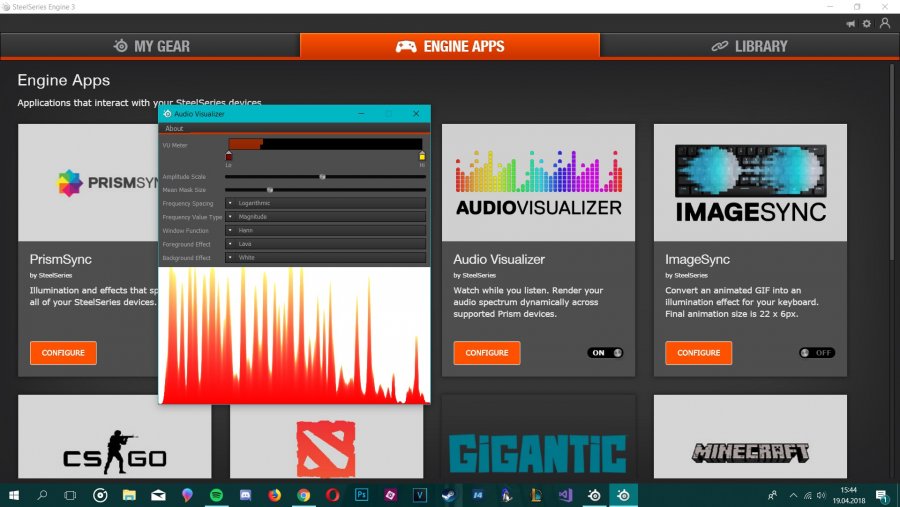The width and height of the screenshot is (900, 507).
Task: Open the People icon in the system tray
Action: 773,495
